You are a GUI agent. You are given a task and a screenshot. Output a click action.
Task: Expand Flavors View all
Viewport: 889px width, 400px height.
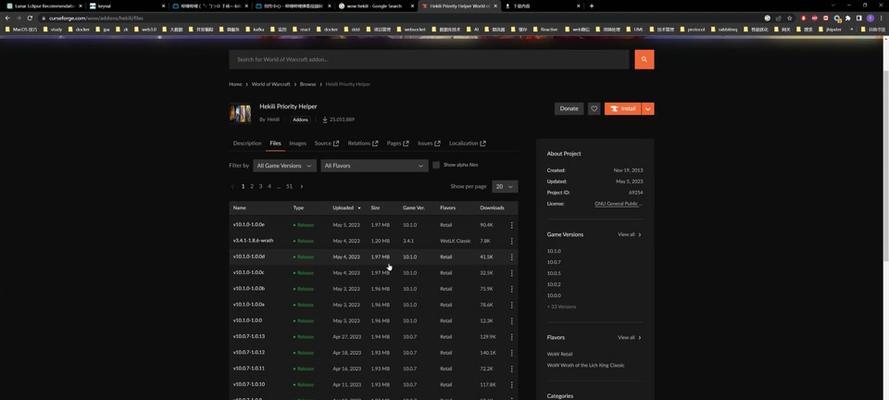(629, 338)
